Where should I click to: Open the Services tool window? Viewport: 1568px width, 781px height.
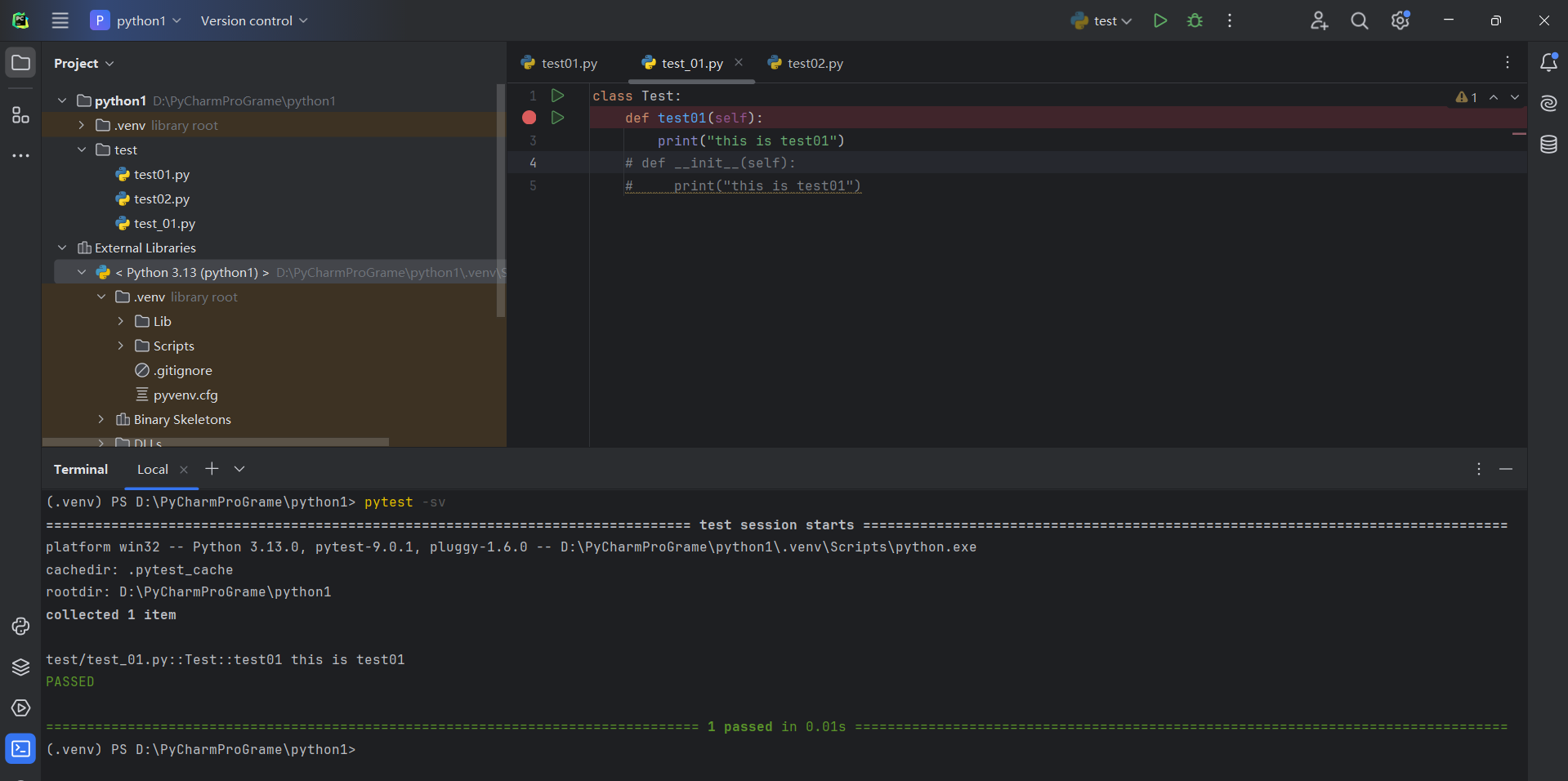pyautogui.click(x=21, y=708)
